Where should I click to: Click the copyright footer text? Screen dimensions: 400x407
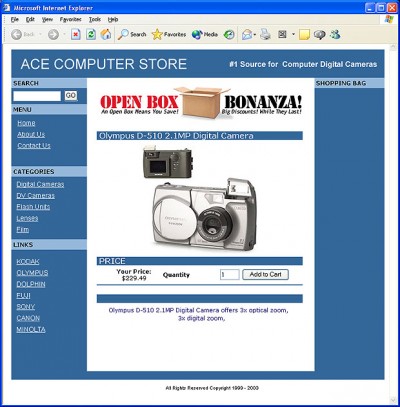click(x=212, y=388)
